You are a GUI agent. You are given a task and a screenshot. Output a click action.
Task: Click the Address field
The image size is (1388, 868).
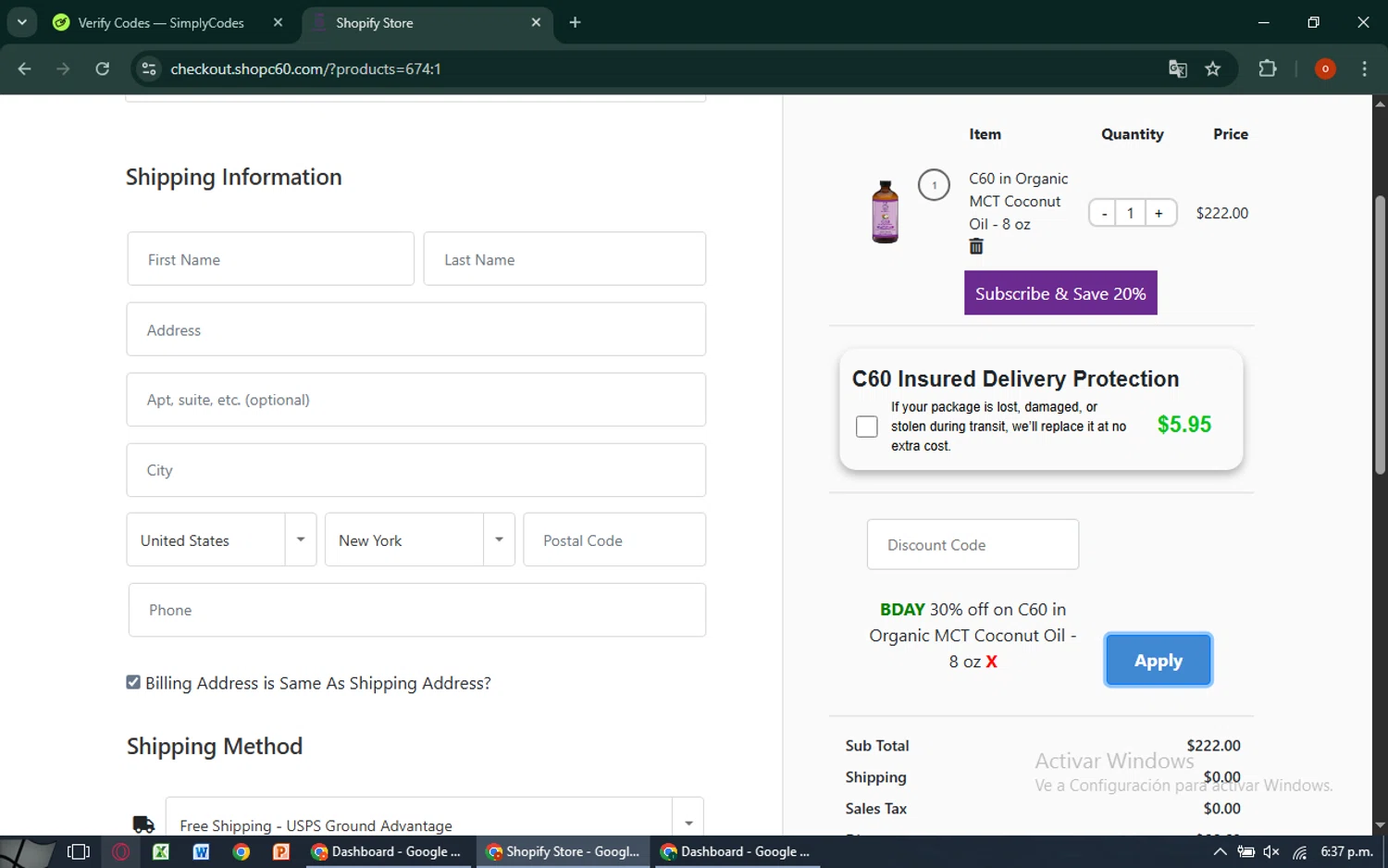[416, 329]
